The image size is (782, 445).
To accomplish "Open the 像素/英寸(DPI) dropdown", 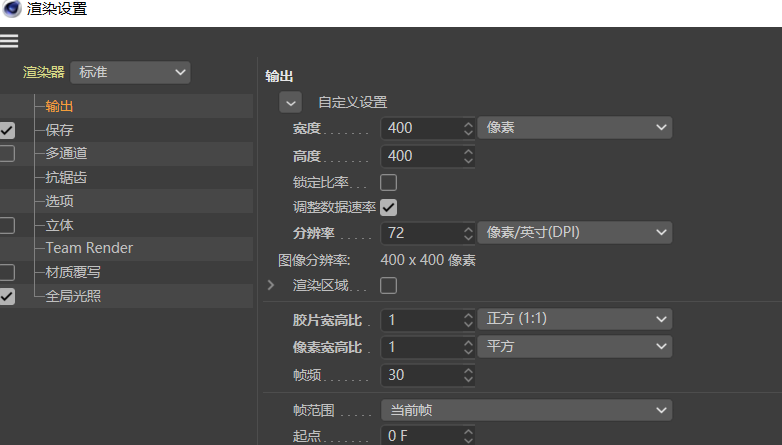I will click(x=574, y=233).
